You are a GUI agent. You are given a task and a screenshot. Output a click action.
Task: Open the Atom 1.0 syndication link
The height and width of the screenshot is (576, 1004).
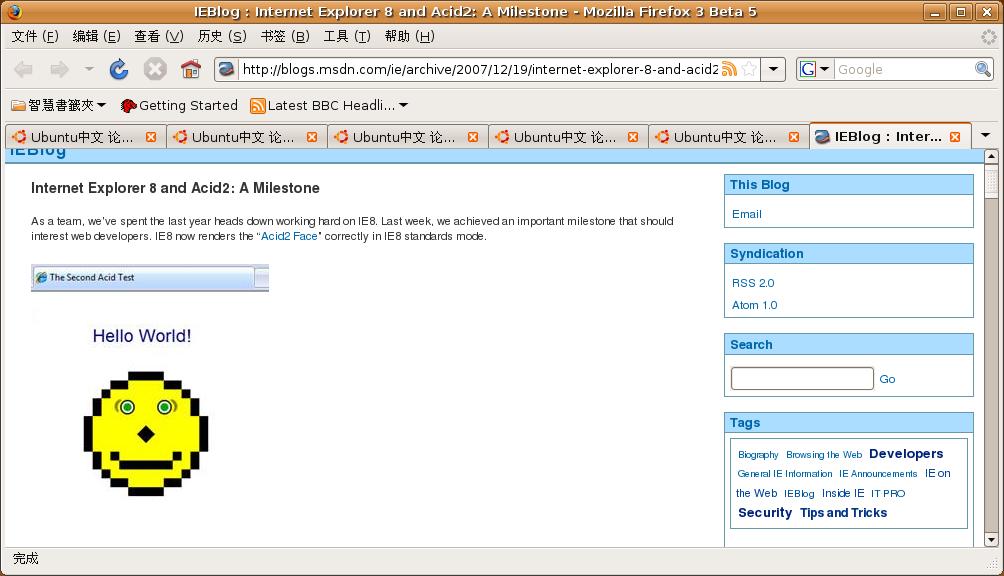pyautogui.click(x=754, y=305)
